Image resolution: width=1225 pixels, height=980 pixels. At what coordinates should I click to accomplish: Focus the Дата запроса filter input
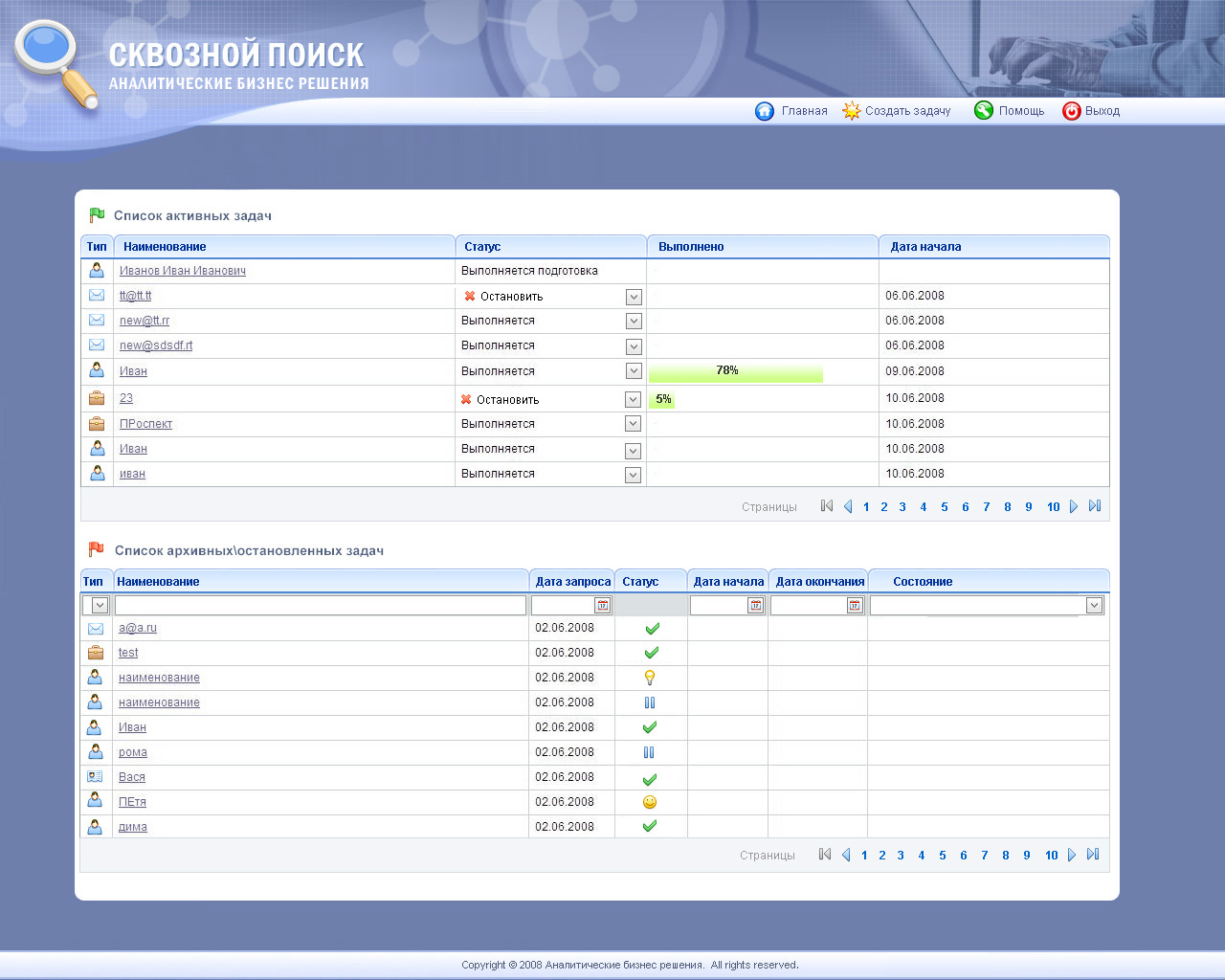pos(564,605)
